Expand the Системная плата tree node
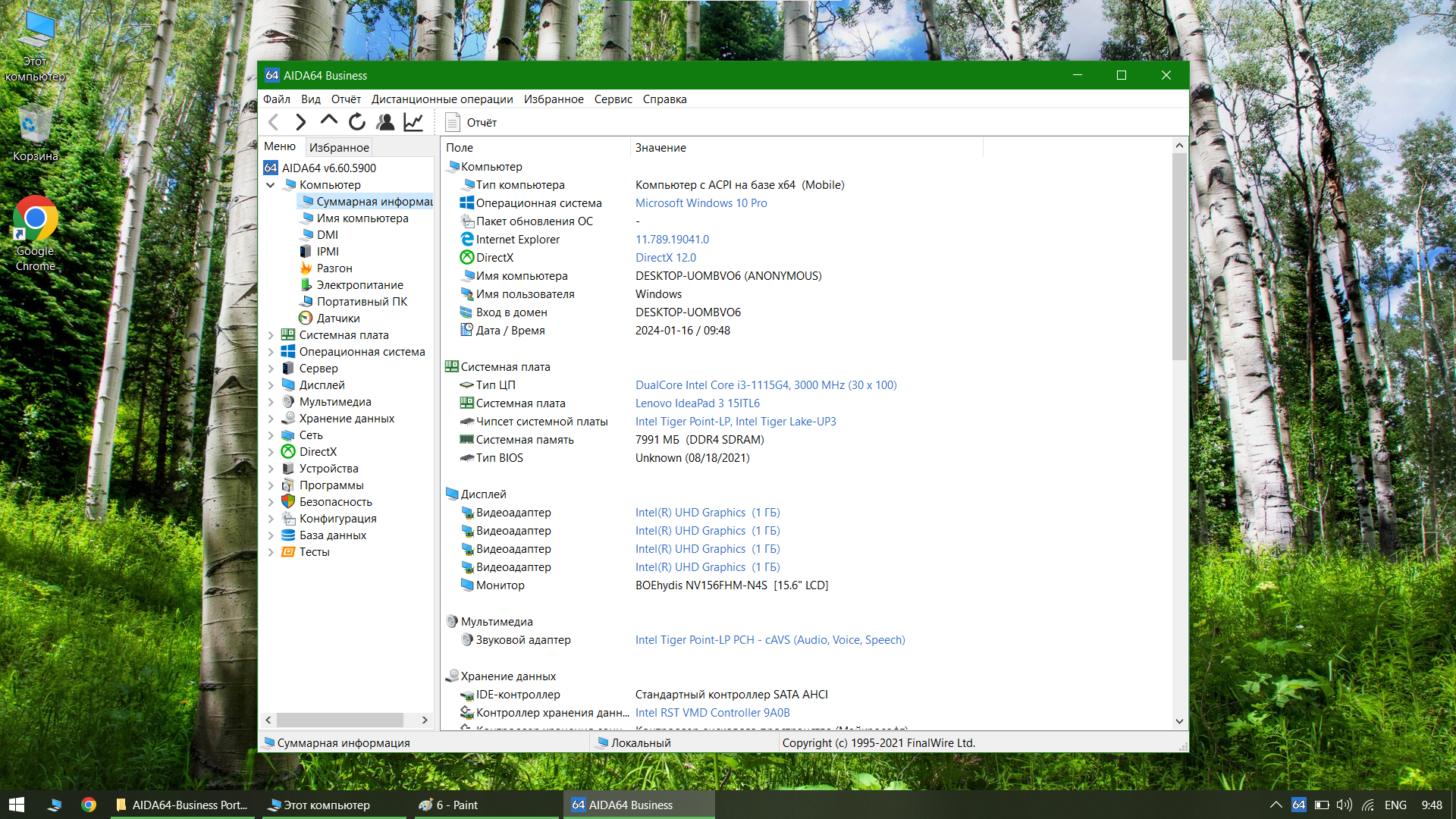1456x819 pixels. (x=271, y=335)
